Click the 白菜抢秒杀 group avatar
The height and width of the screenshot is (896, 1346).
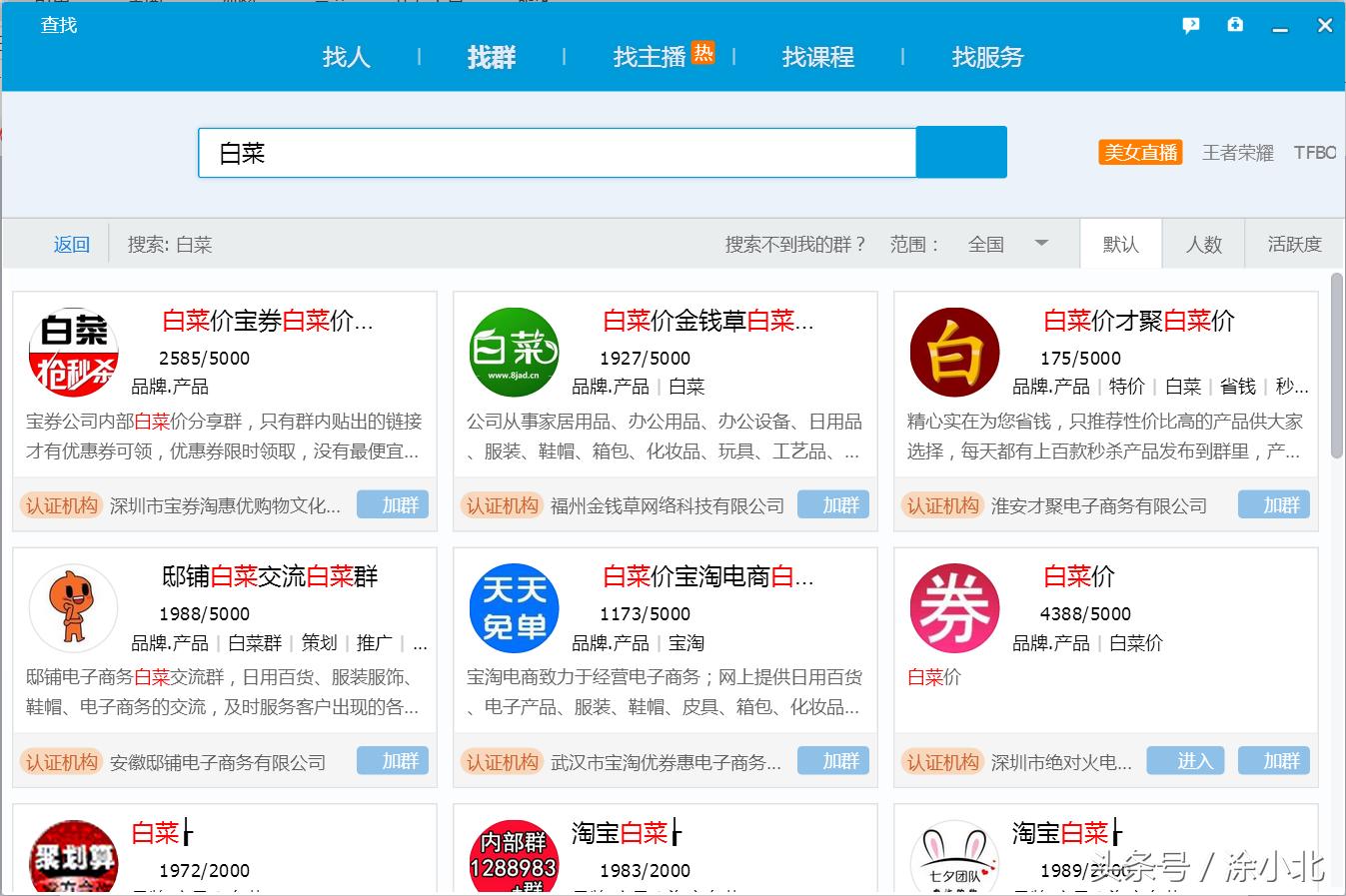coord(73,351)
